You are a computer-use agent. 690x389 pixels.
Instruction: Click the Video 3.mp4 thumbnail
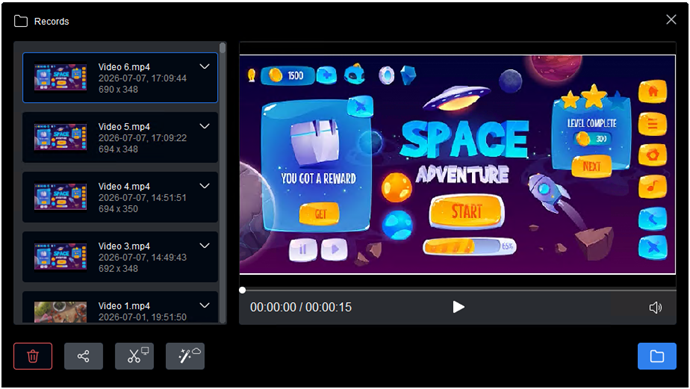click(61, 257)
